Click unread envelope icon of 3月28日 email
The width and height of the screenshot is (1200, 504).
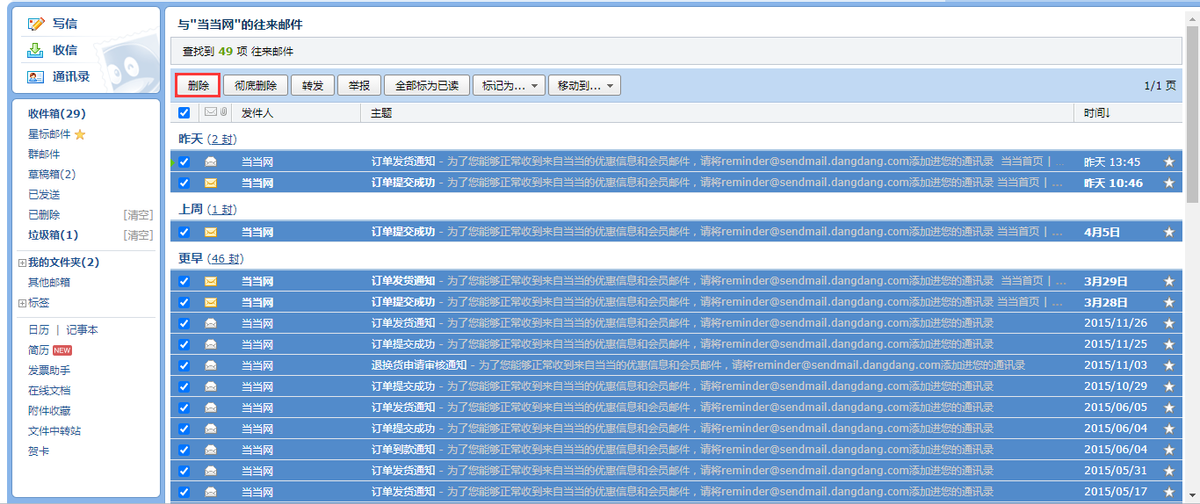(211, 302)
